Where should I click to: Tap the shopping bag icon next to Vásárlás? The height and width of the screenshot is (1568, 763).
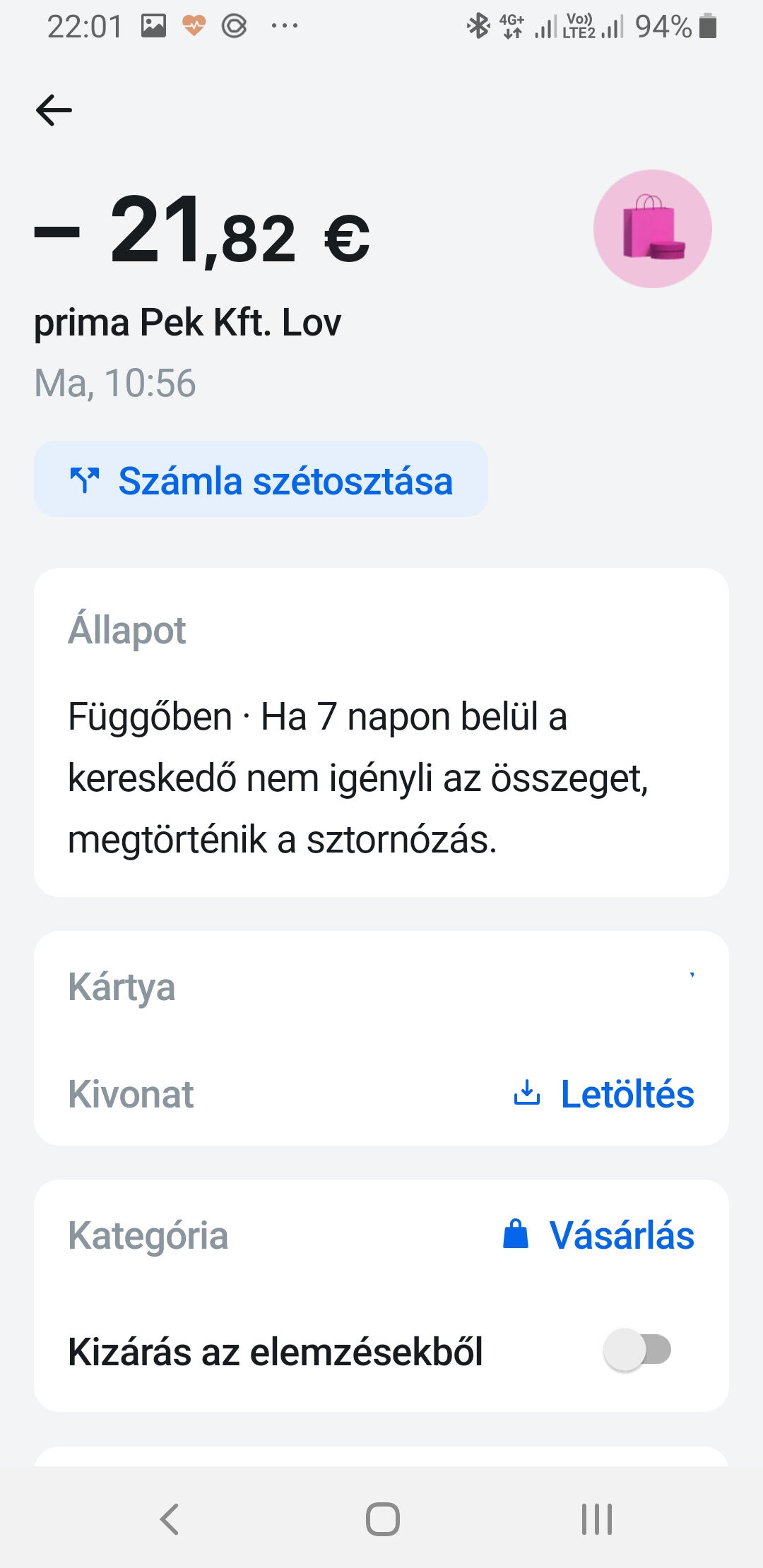click(x=516, y=1235)
